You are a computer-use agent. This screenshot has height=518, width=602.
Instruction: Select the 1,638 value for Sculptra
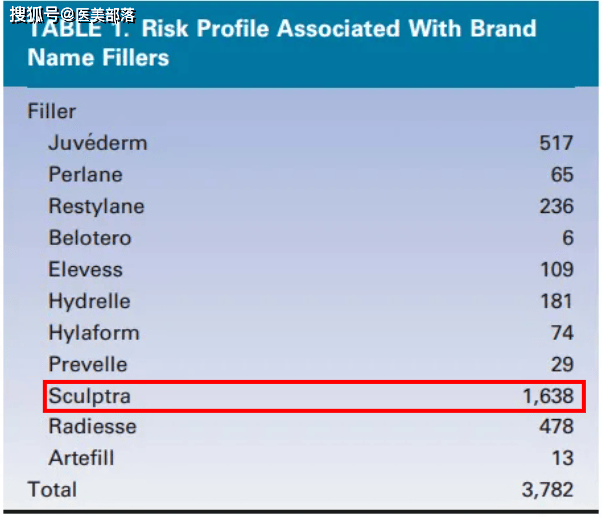point(548,396)
